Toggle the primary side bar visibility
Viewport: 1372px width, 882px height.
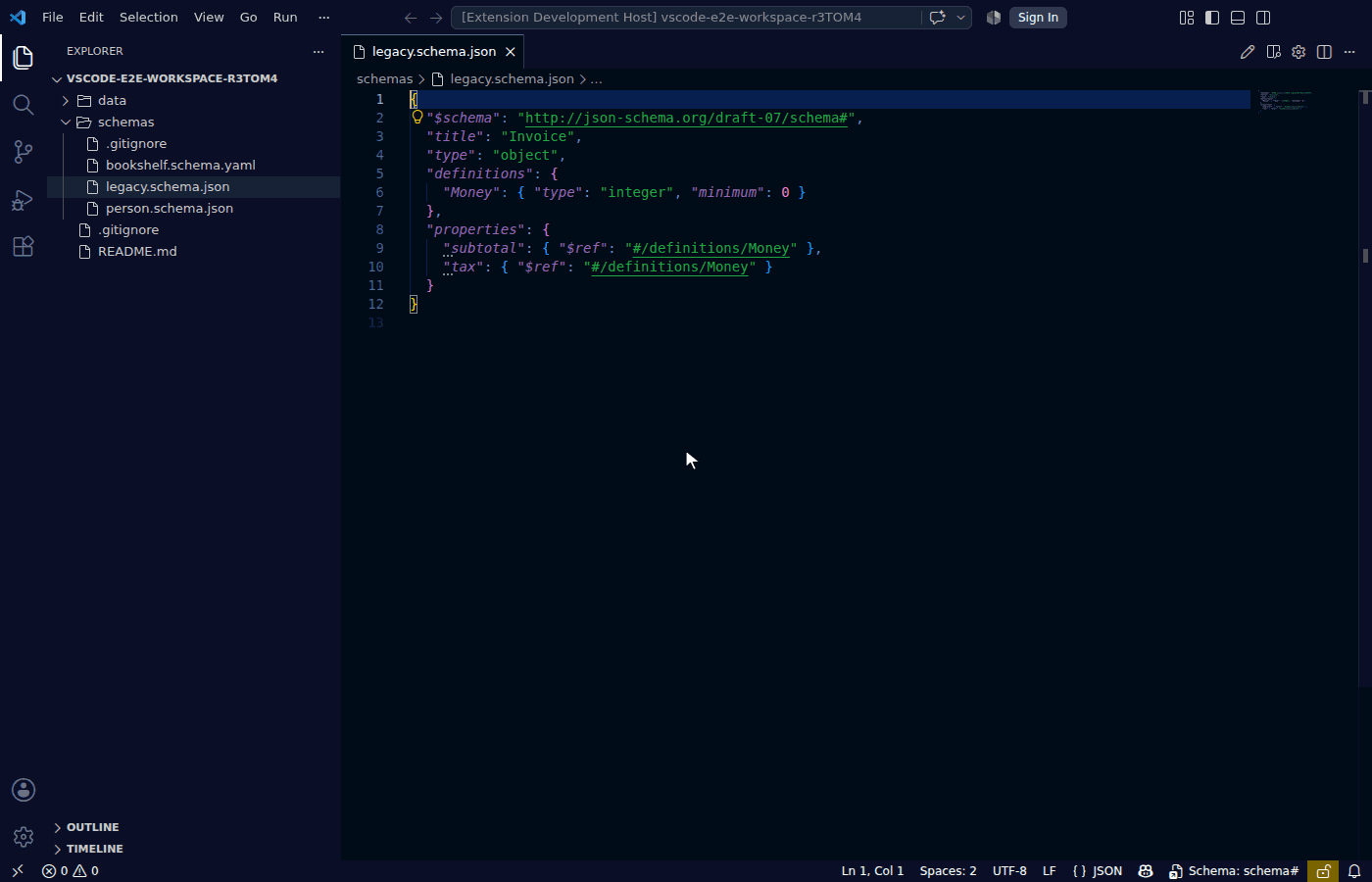(1212, 18)
